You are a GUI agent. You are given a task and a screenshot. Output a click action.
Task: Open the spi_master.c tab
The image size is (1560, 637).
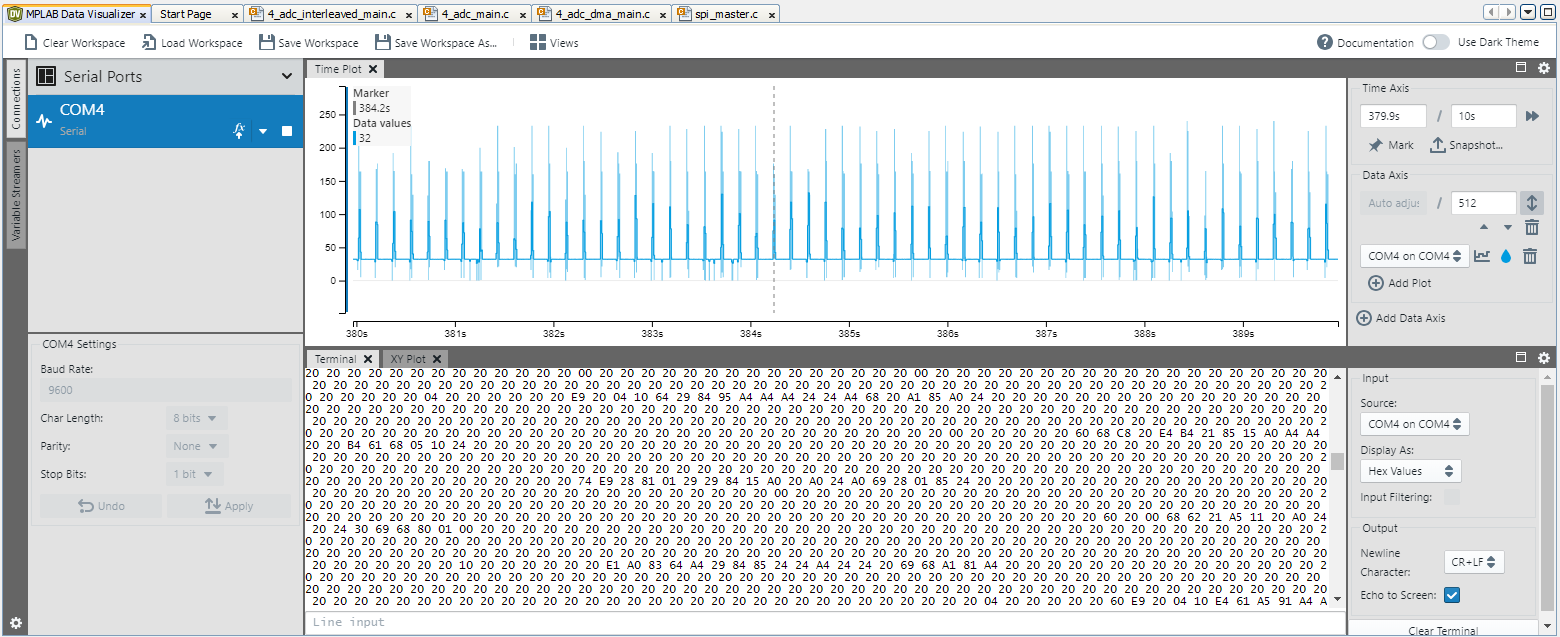725,13
